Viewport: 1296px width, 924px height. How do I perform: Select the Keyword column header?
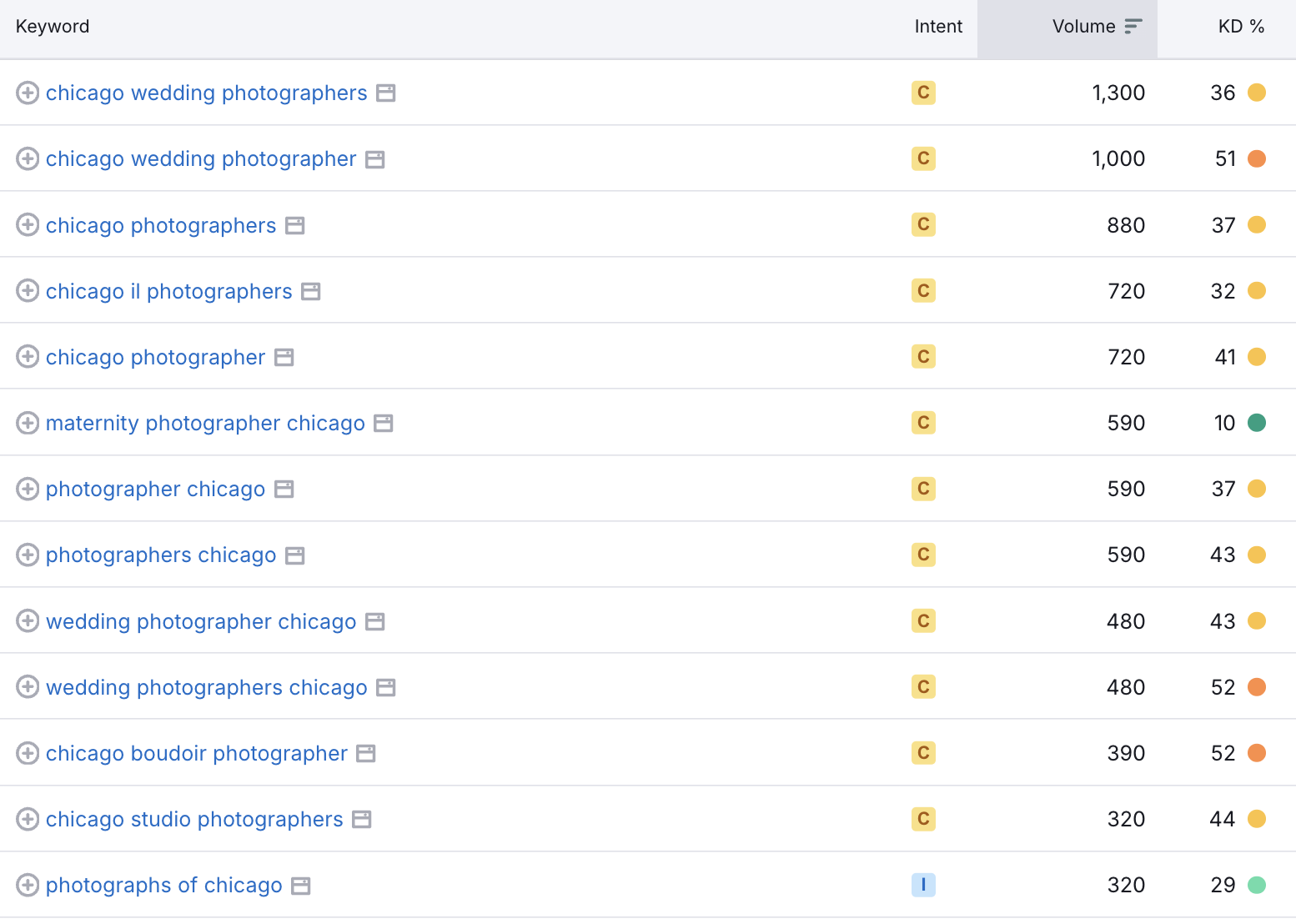click(52, 26)
